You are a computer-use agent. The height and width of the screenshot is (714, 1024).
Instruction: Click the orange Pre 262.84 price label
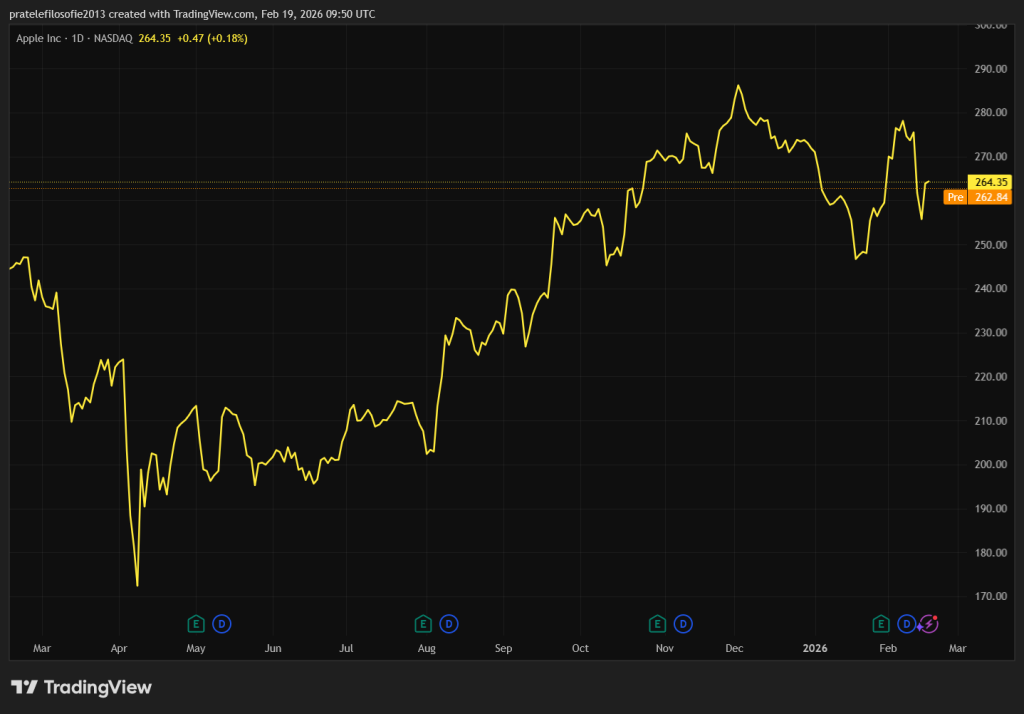(978, 198)
